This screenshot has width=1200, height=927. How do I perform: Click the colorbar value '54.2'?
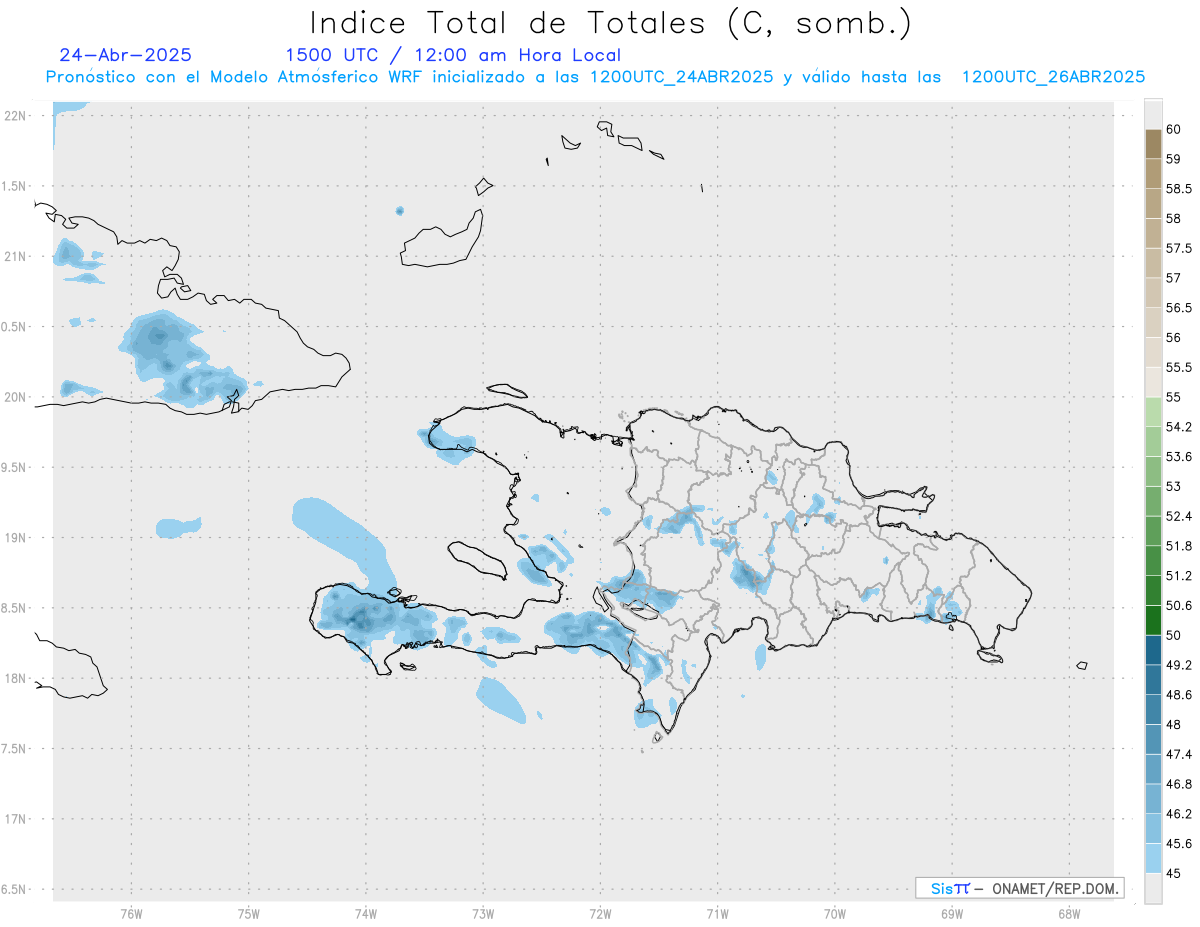(1178, 427)
